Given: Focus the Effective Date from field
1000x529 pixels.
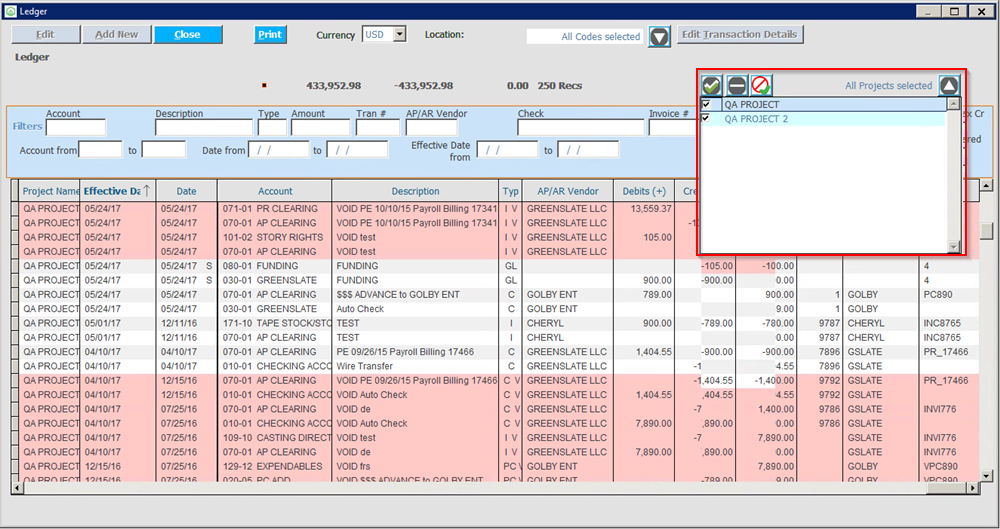Looking at the screenshot, I should coord(507,150).
